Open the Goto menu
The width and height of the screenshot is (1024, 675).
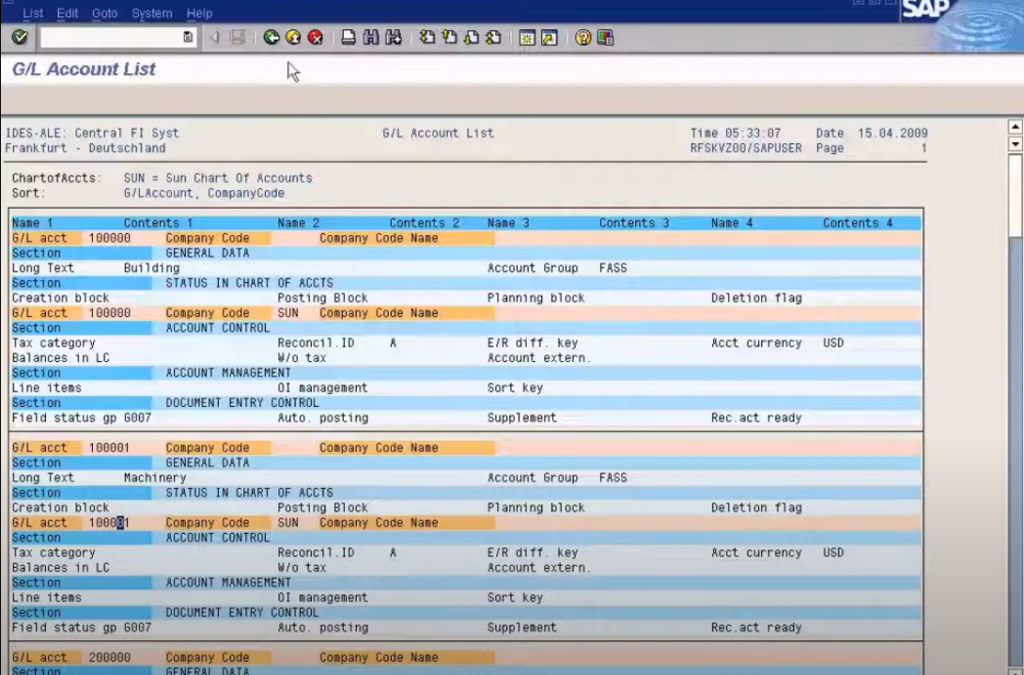point(104,13)
